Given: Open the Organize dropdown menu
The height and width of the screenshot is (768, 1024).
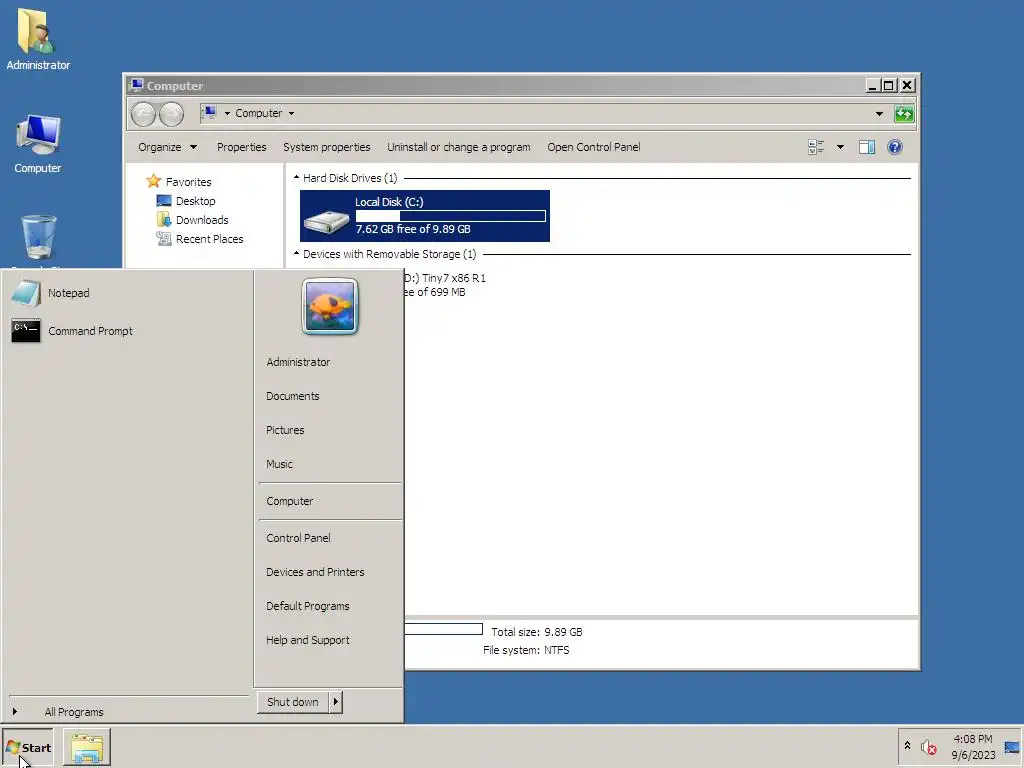Looking at the screenshot, I should [167, 147].
